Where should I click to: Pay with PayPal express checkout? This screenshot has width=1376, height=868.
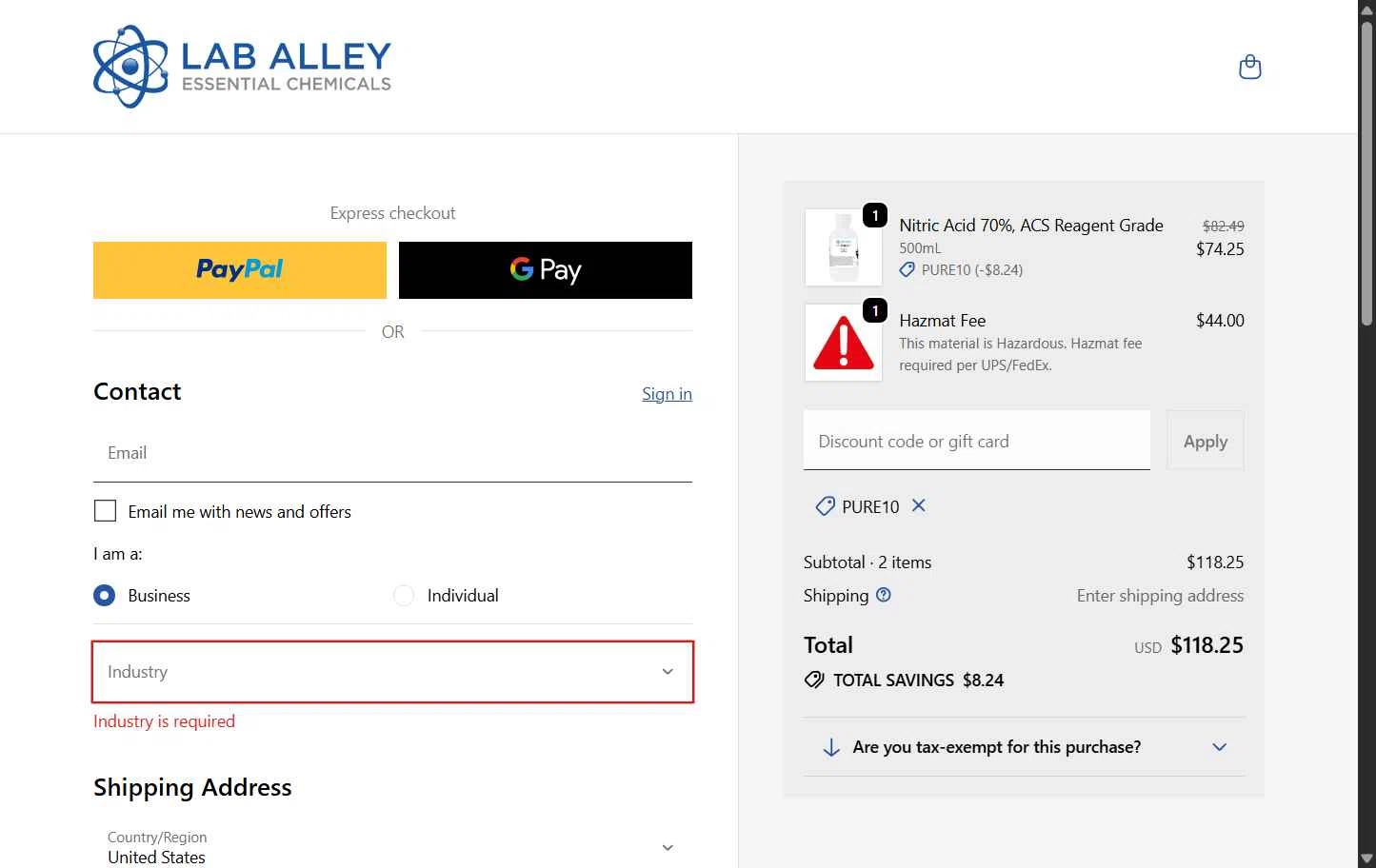click(x=240, y=270)
